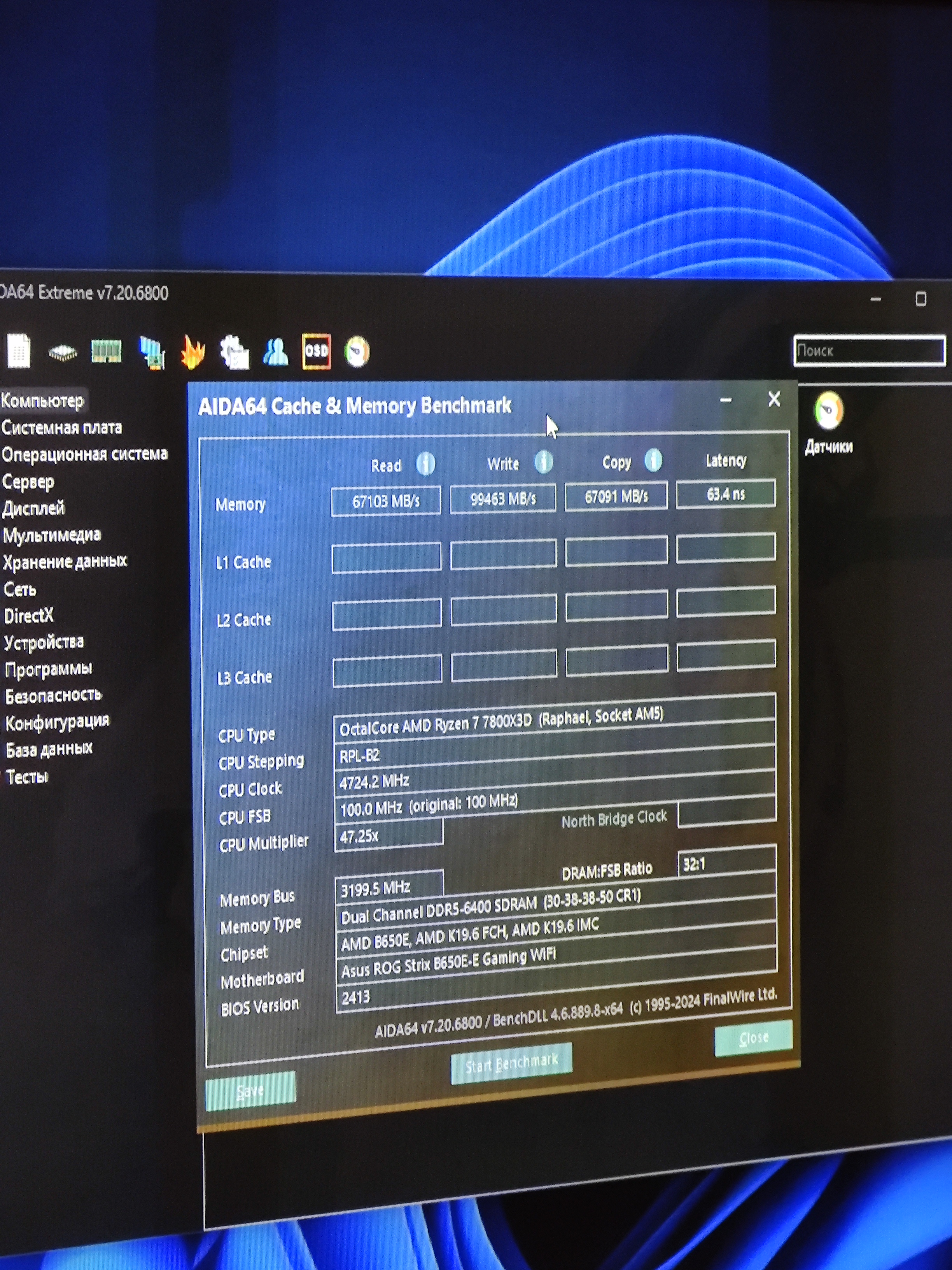The height and width of the screenshot is (1270, 952).
Task: Select Хранение данных in the sidebar
Action: tap(65, 561)
